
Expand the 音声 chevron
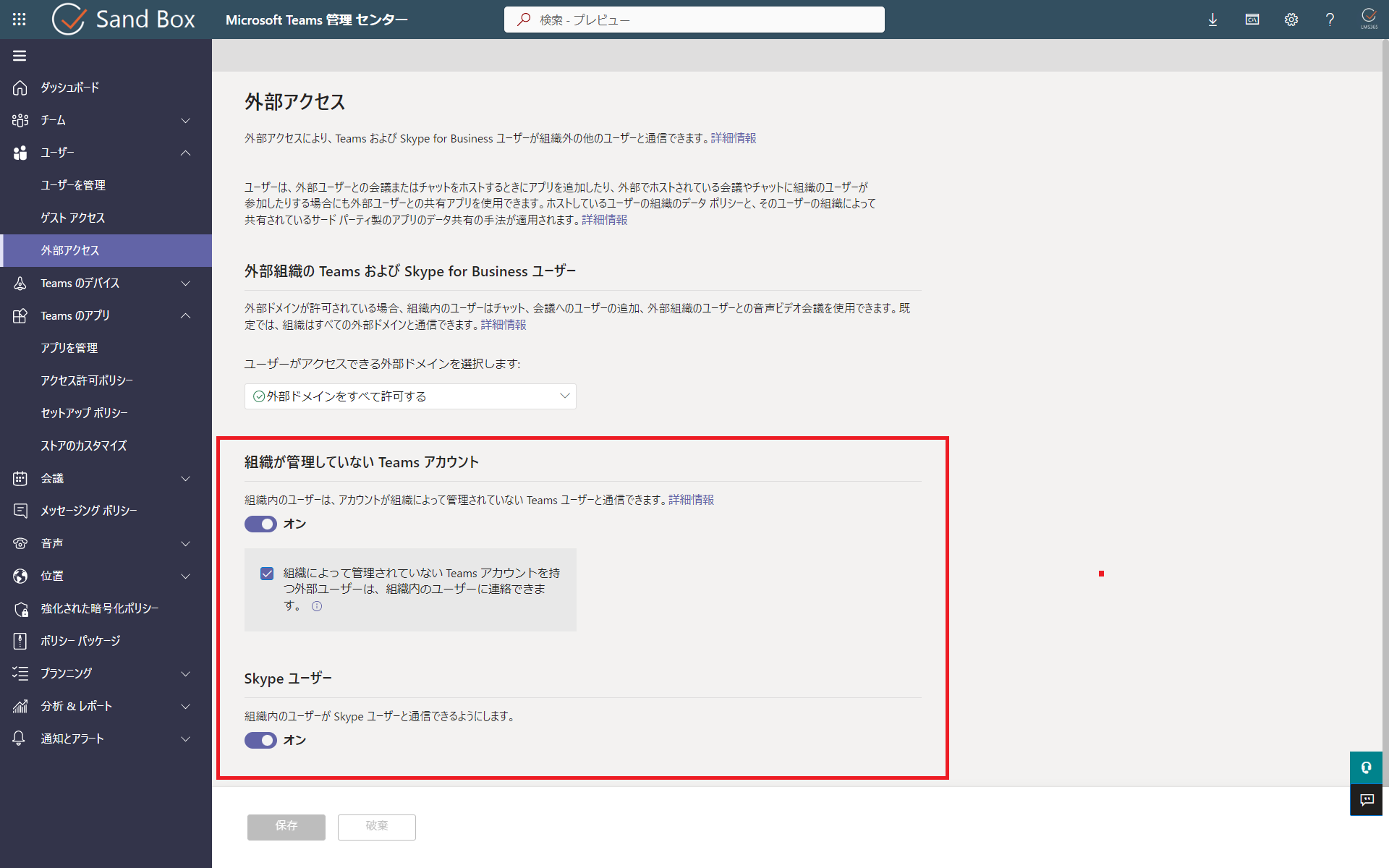pos(186,544)
